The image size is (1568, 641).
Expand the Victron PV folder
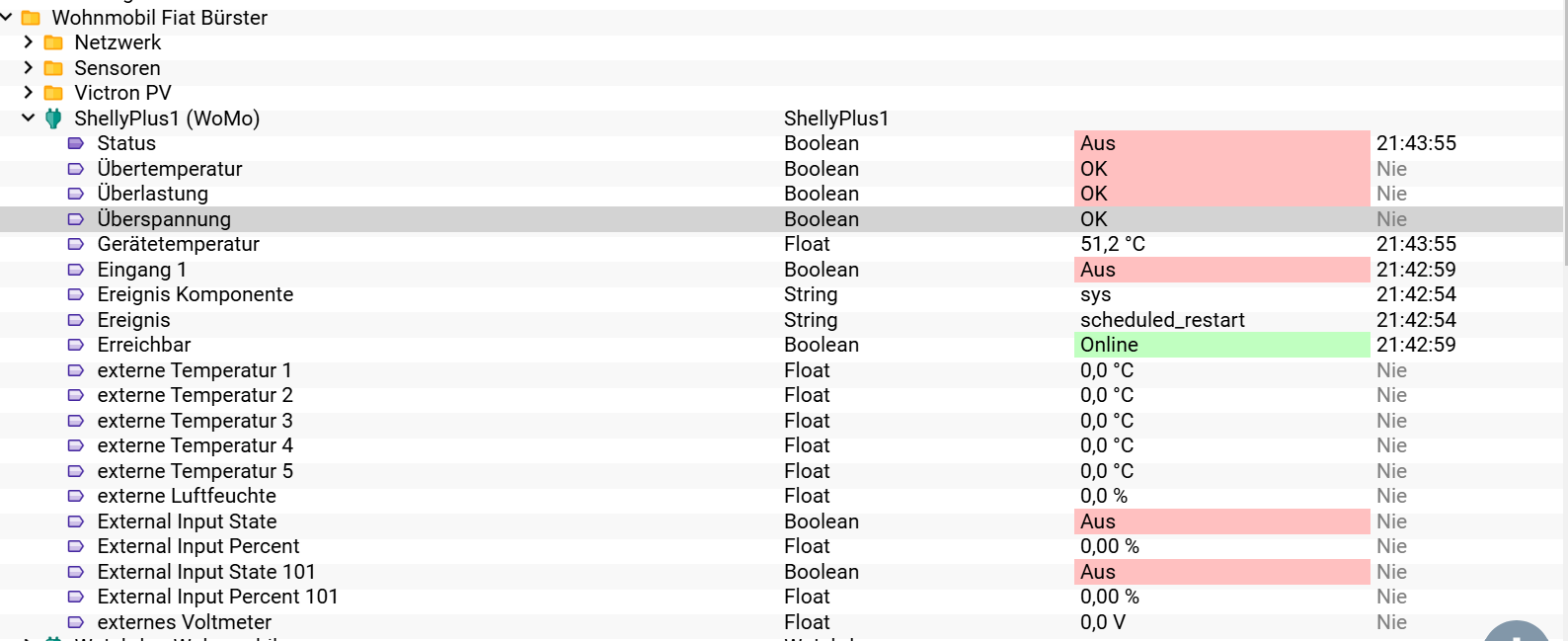pyautogui.click(x=29, y=93)
